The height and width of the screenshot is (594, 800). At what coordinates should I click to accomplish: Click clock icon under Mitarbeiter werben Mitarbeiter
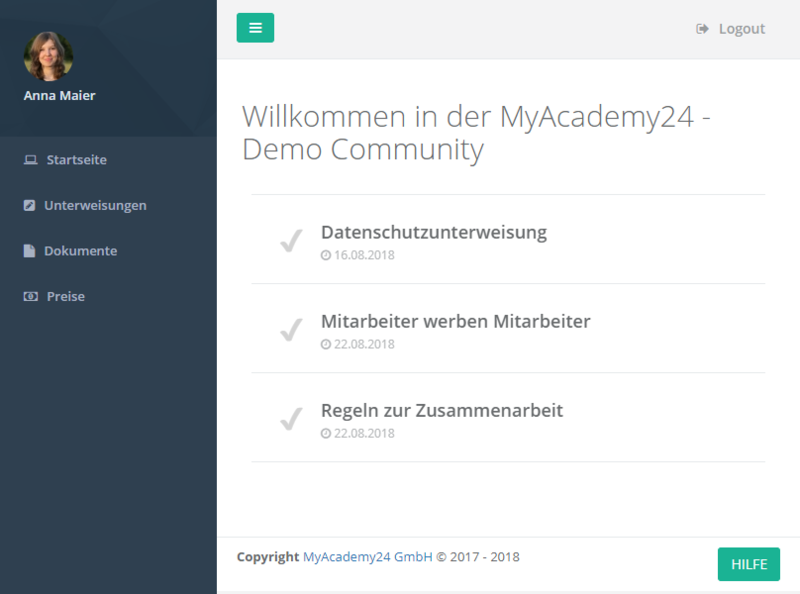point(326,344)
